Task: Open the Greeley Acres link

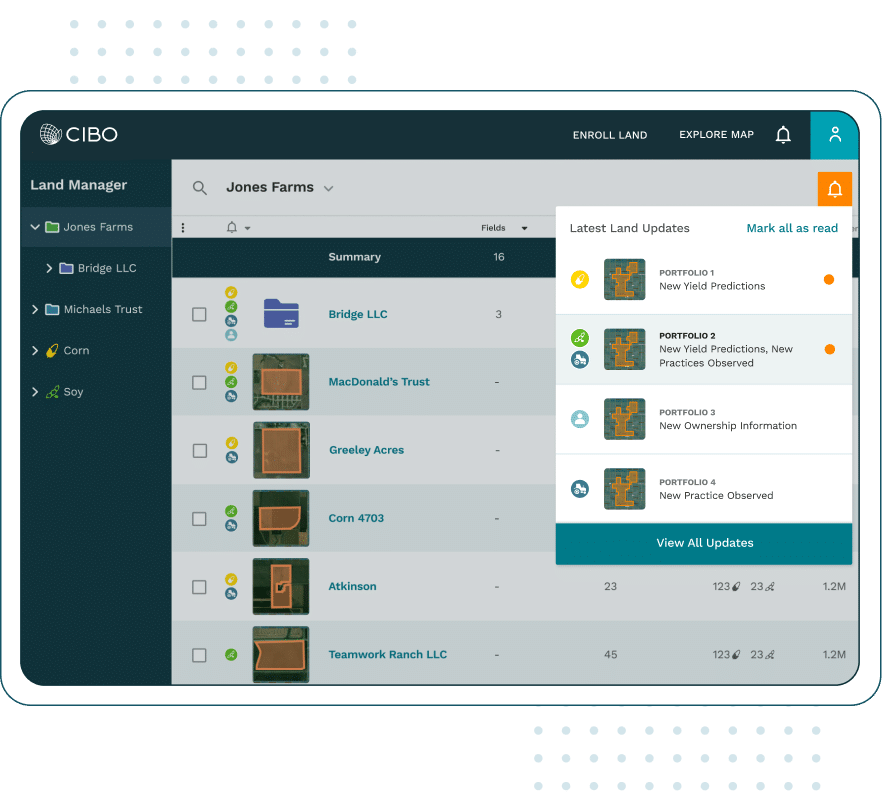Action: click(x=366, y=450)
